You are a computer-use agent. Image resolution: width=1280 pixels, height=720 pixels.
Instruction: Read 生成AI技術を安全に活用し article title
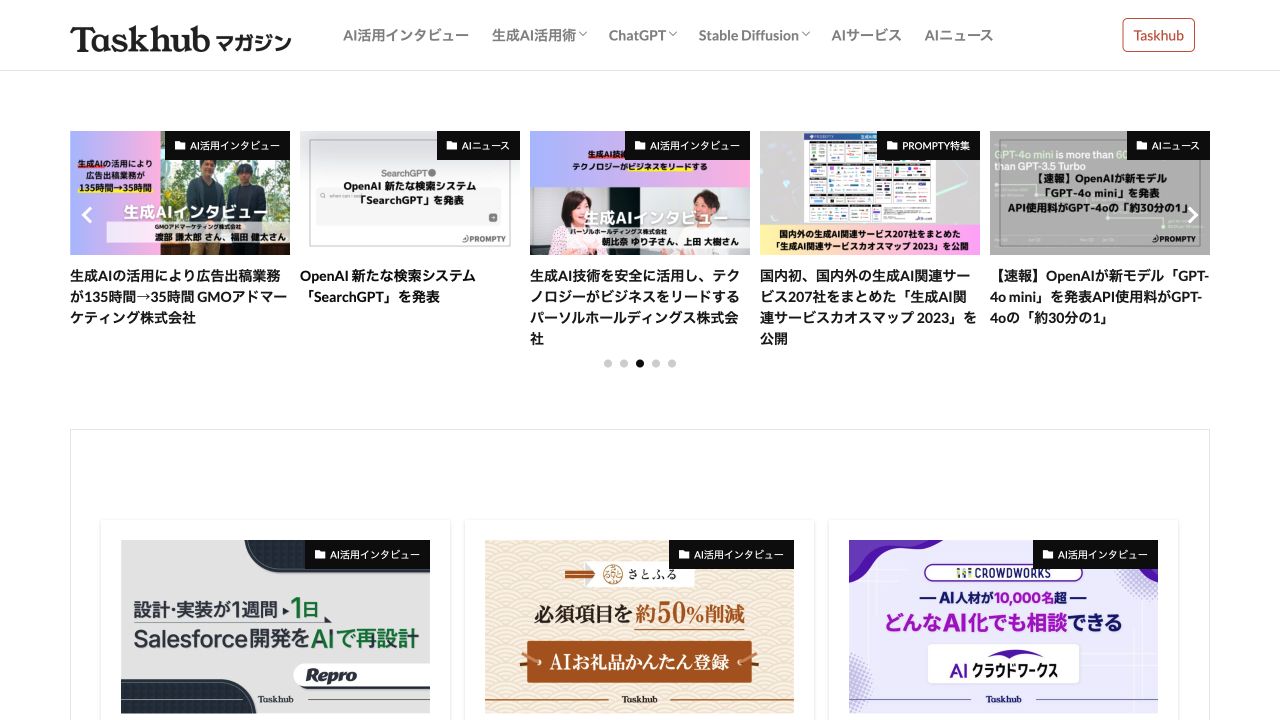(x=636, y=307)
